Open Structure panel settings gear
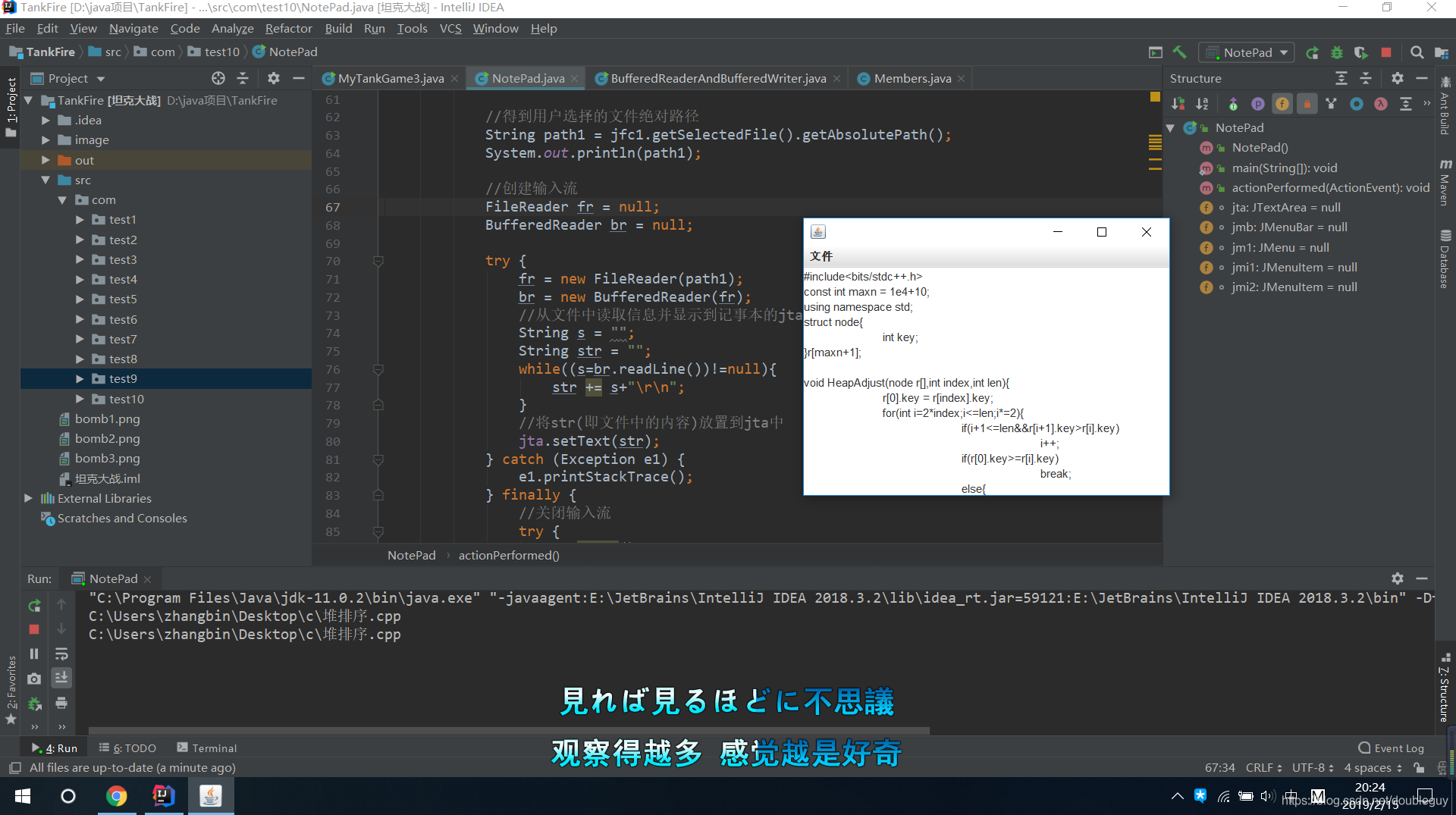Screen dimensions: 1456x815 pyautogui.click(x=1398, y=78)
